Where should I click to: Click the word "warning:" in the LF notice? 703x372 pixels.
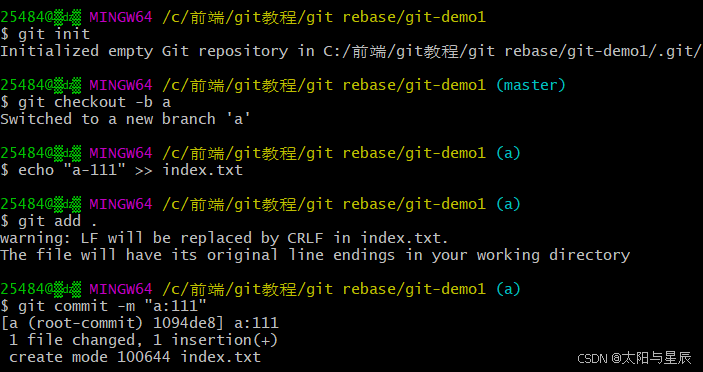pyautogui.click(x=36, y=238)
